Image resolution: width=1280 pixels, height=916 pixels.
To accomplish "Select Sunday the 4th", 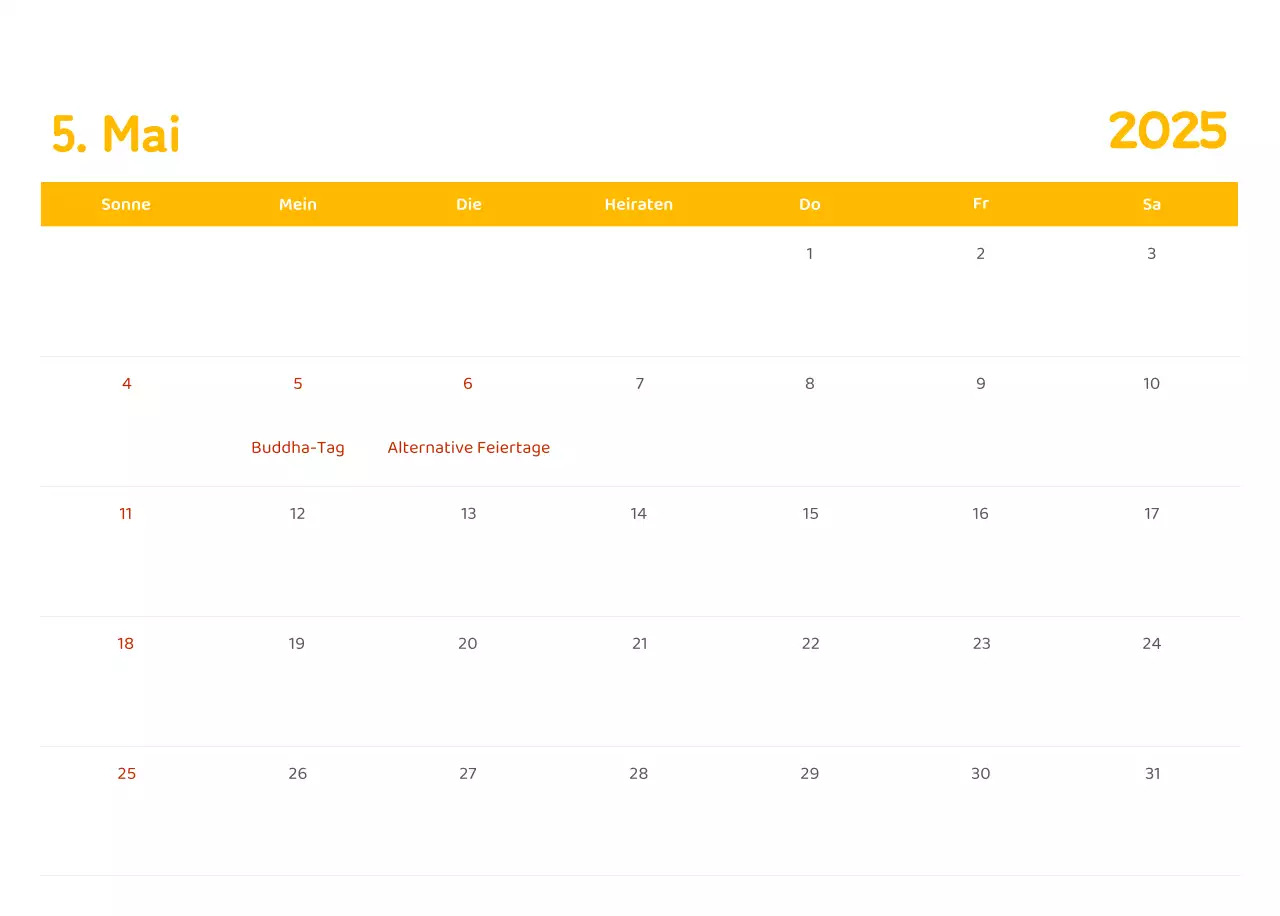I will click(x=126, y=383).
